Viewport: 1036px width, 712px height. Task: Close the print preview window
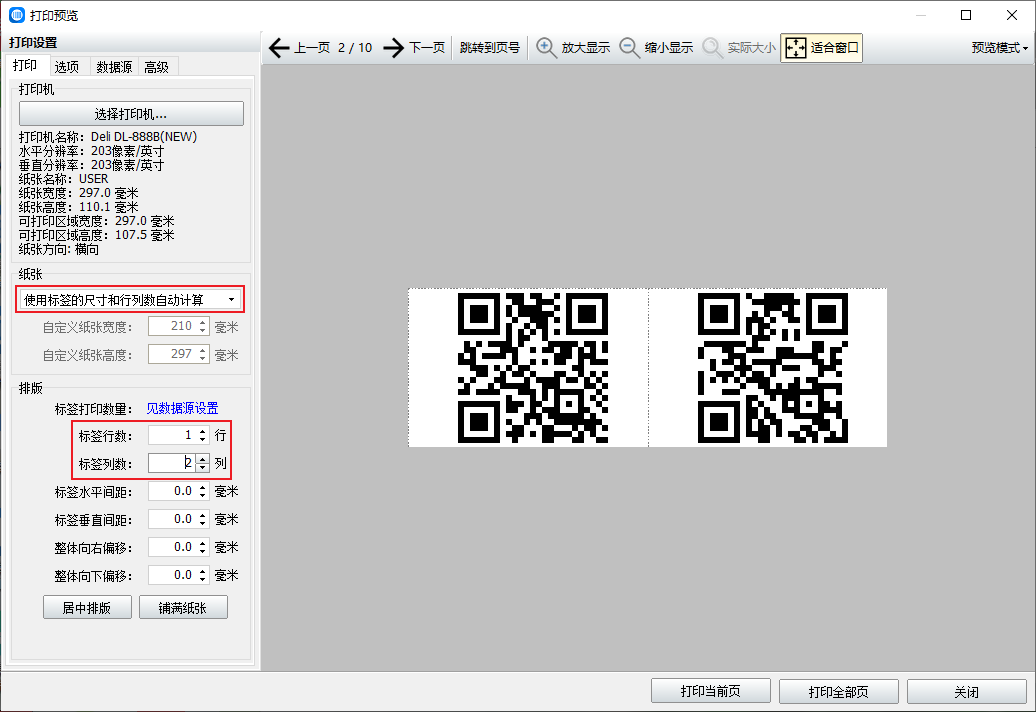[1012, 15]
